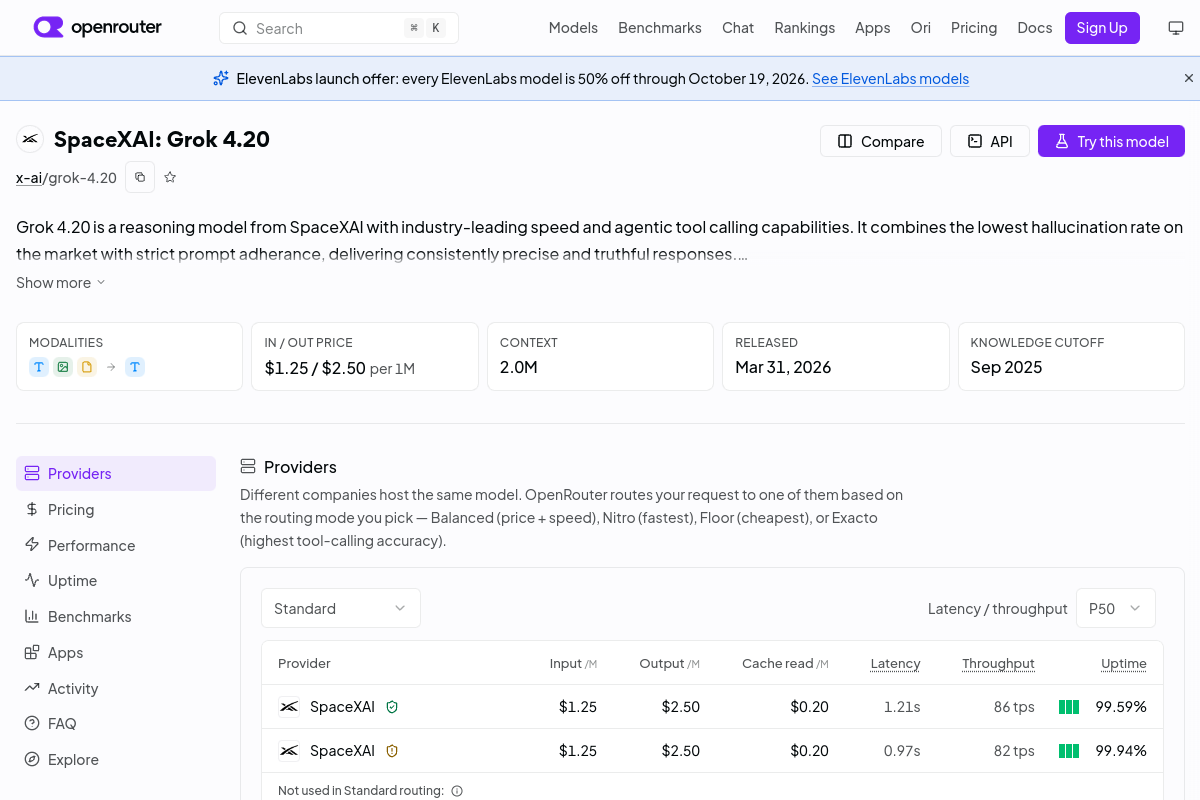The image size is (1200, 800).
Task: Click the image input modality icon
Action: pos(63,367)
